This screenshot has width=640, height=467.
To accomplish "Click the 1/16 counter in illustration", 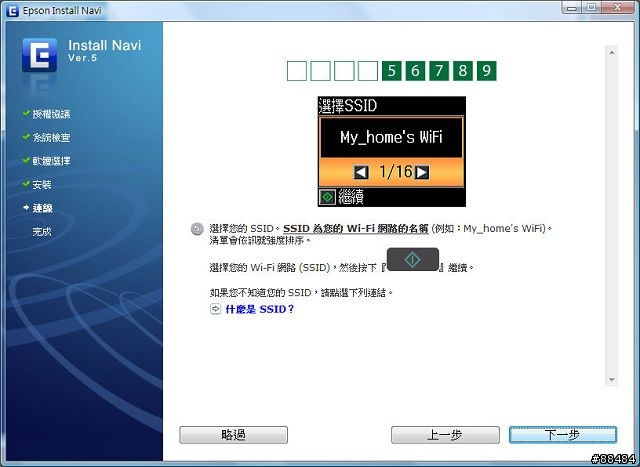I will [x=396, y=172].
